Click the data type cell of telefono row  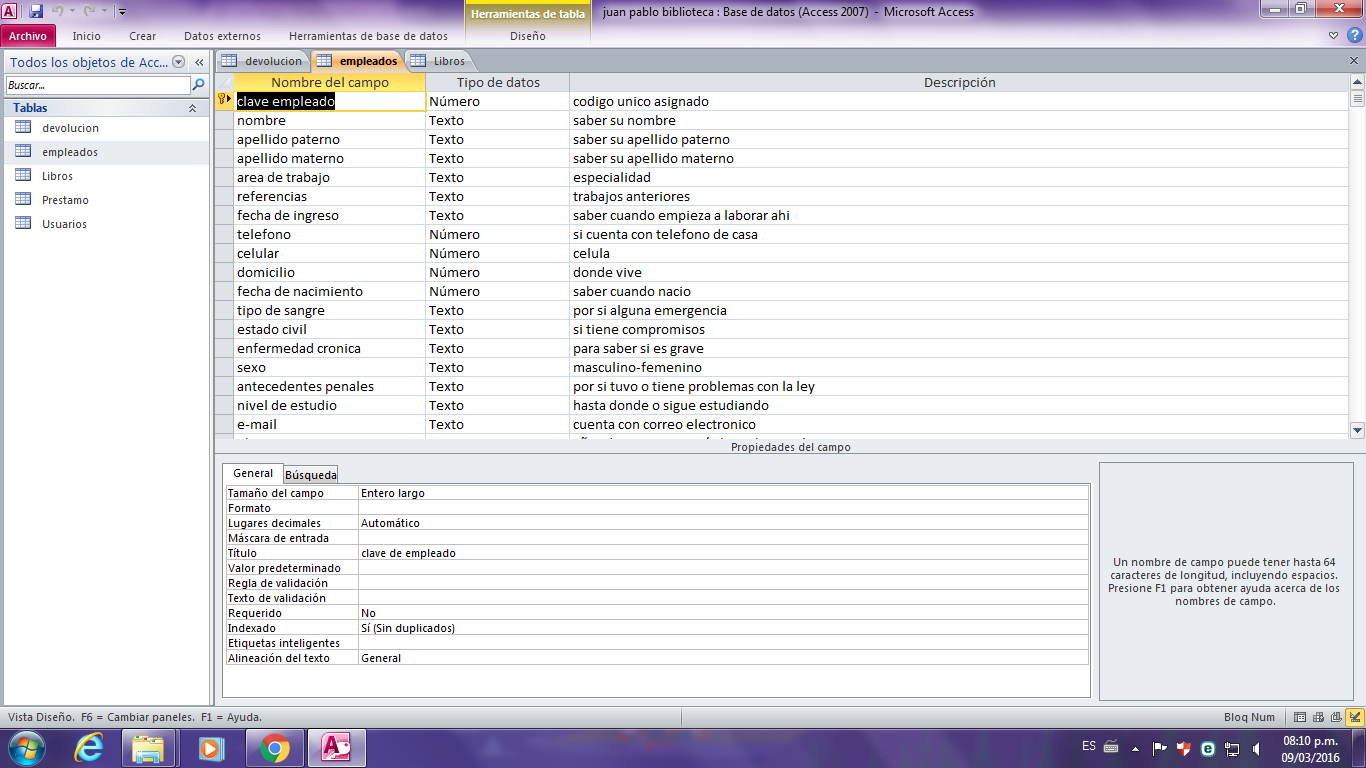(497, 234)
